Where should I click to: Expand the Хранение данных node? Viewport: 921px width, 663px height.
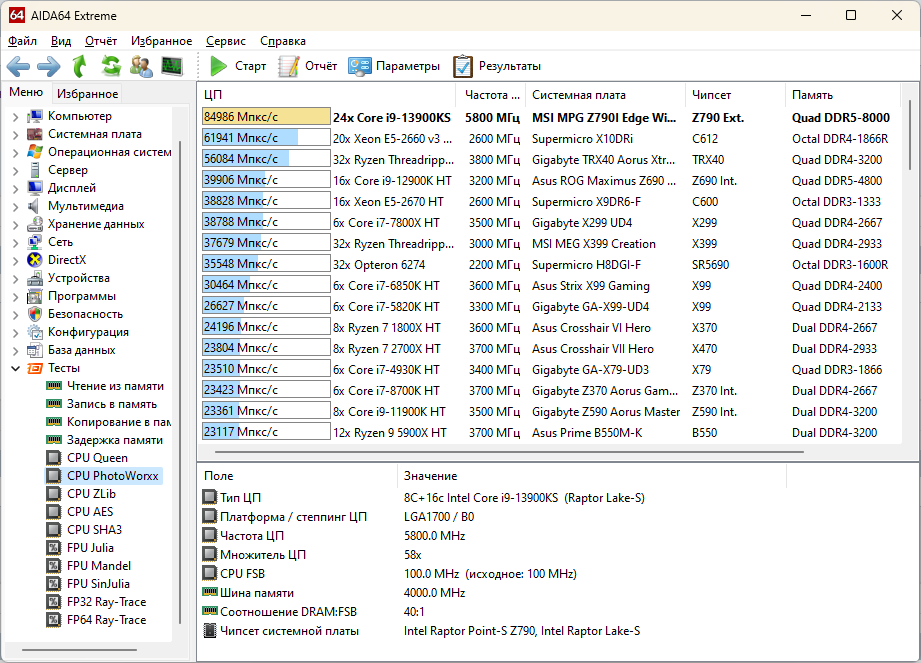(15, 225)
